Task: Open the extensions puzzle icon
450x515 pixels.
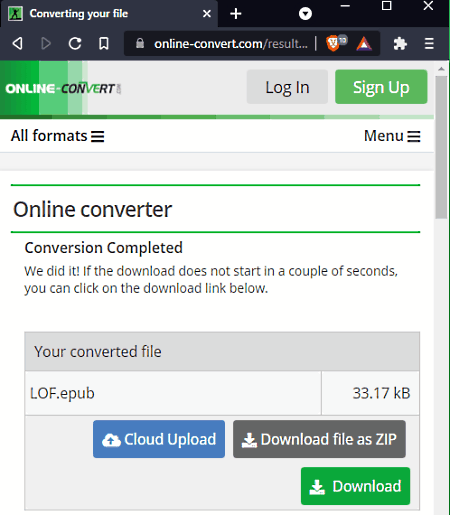Action: point(400,44)
